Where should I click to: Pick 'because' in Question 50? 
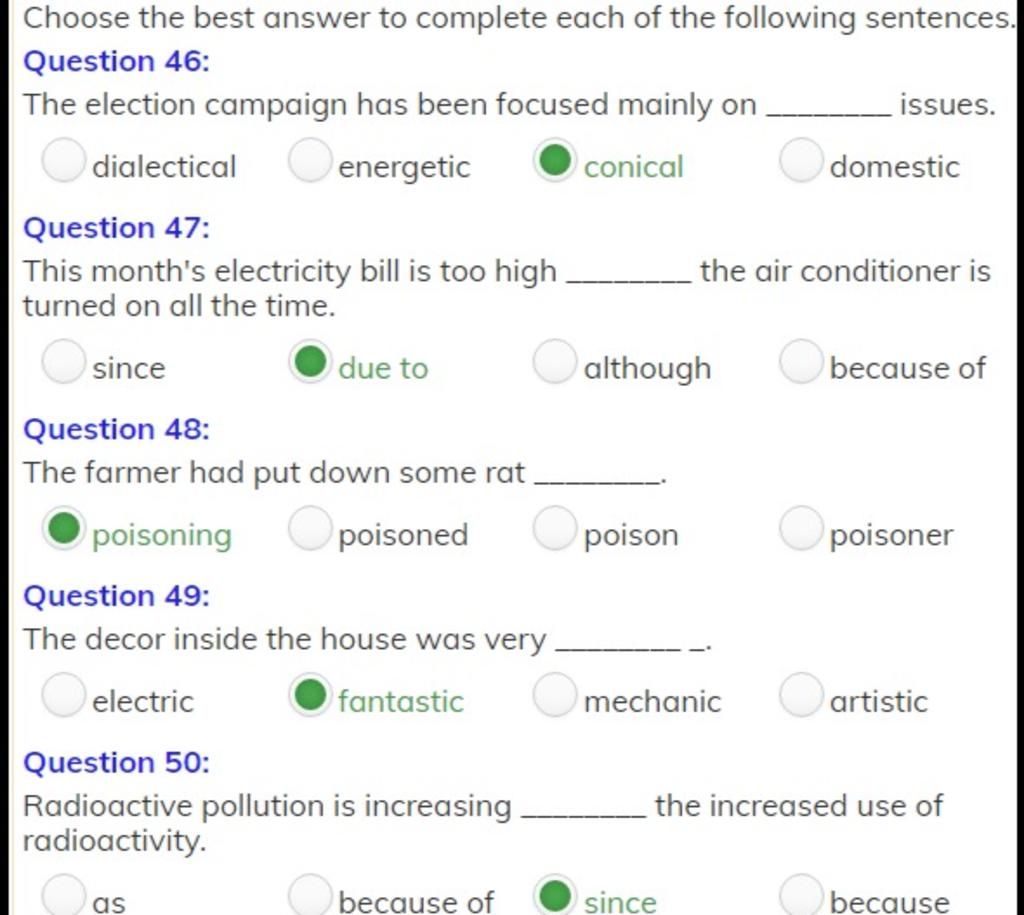(x=801, y=895)
